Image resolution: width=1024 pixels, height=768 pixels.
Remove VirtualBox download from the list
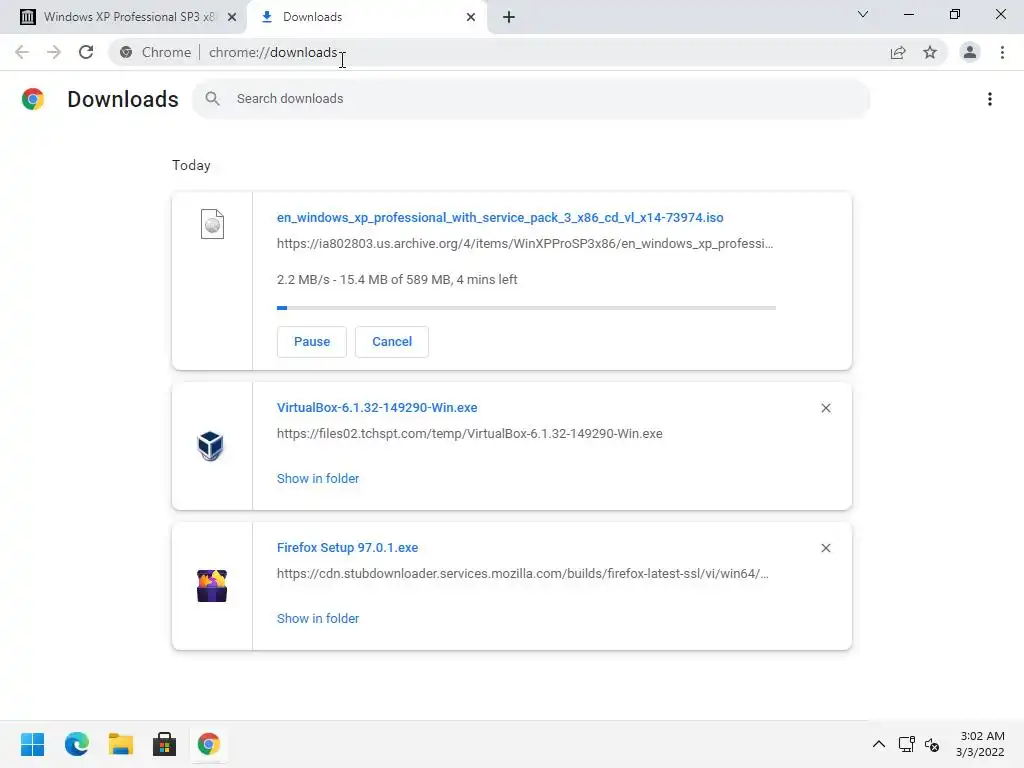(x=826, y=408)
